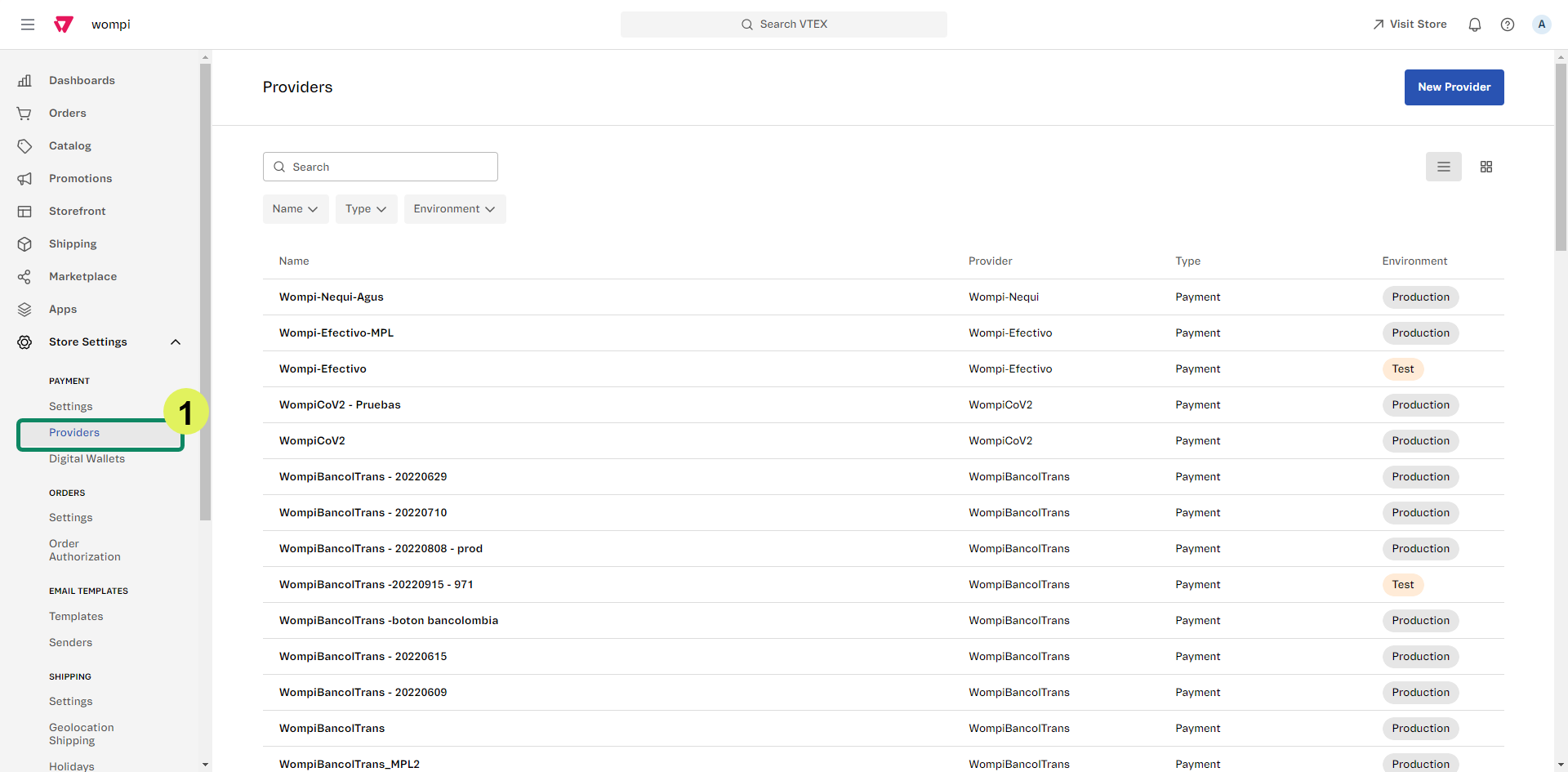Open the Environment filter dropdown
Screen dimensions: 1568x772
(454, 209)
